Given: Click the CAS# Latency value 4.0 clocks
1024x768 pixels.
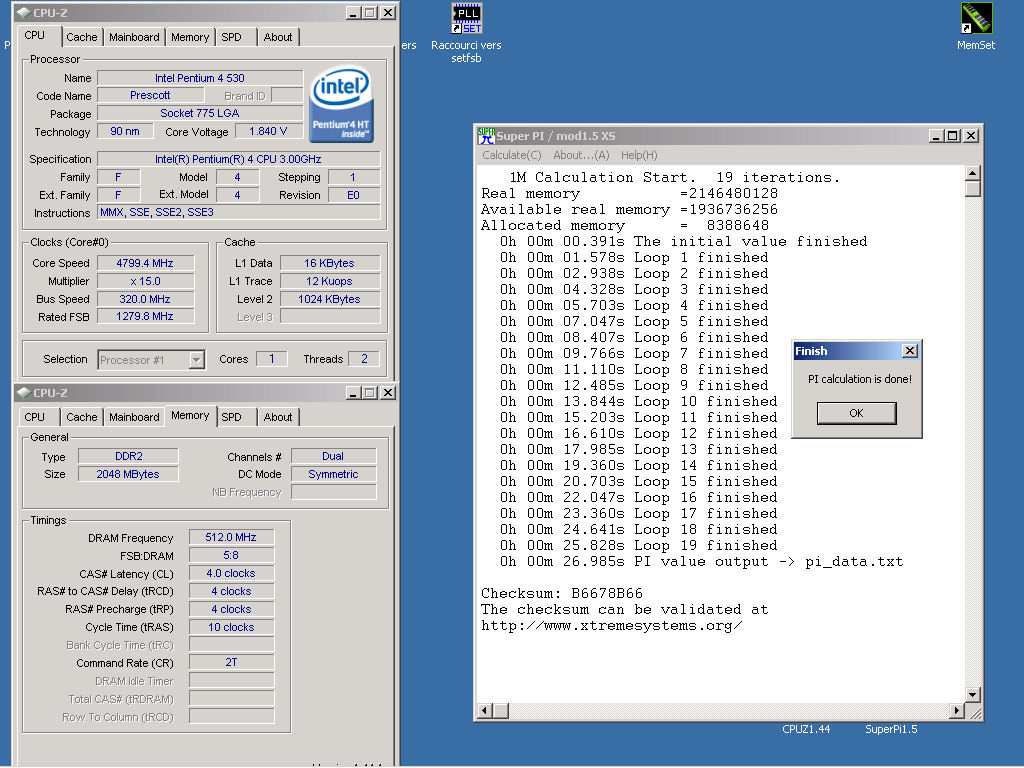Looking at the screenshot, I should [x=231, y=573].
